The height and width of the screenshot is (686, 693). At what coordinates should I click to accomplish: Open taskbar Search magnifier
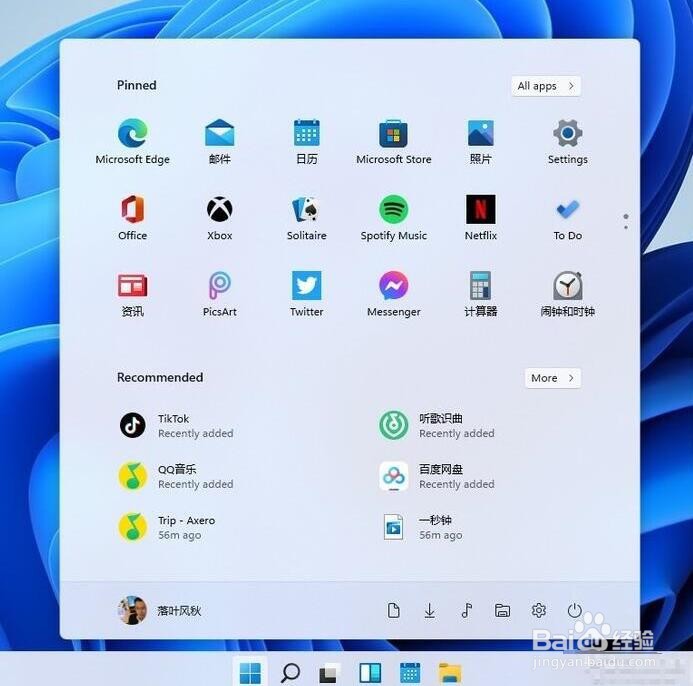click(290, 674)
